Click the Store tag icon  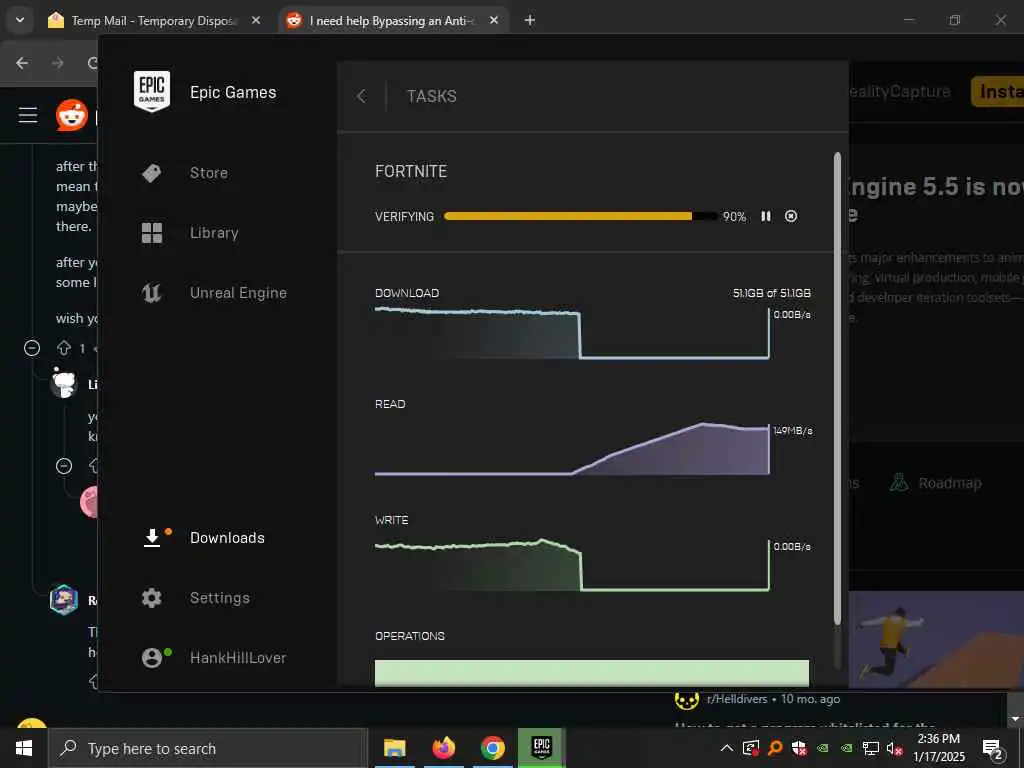[x=152, y=173]
